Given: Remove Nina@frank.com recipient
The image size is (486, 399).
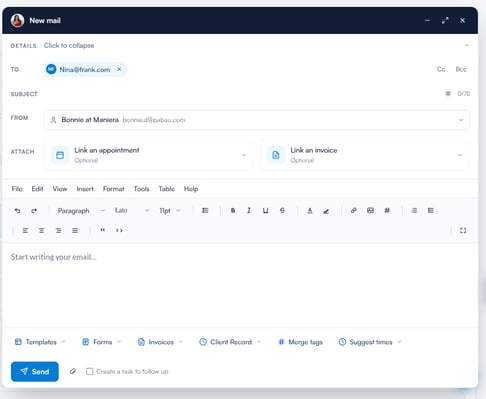Looking at the screenshot, I should (x=119, y=69).
